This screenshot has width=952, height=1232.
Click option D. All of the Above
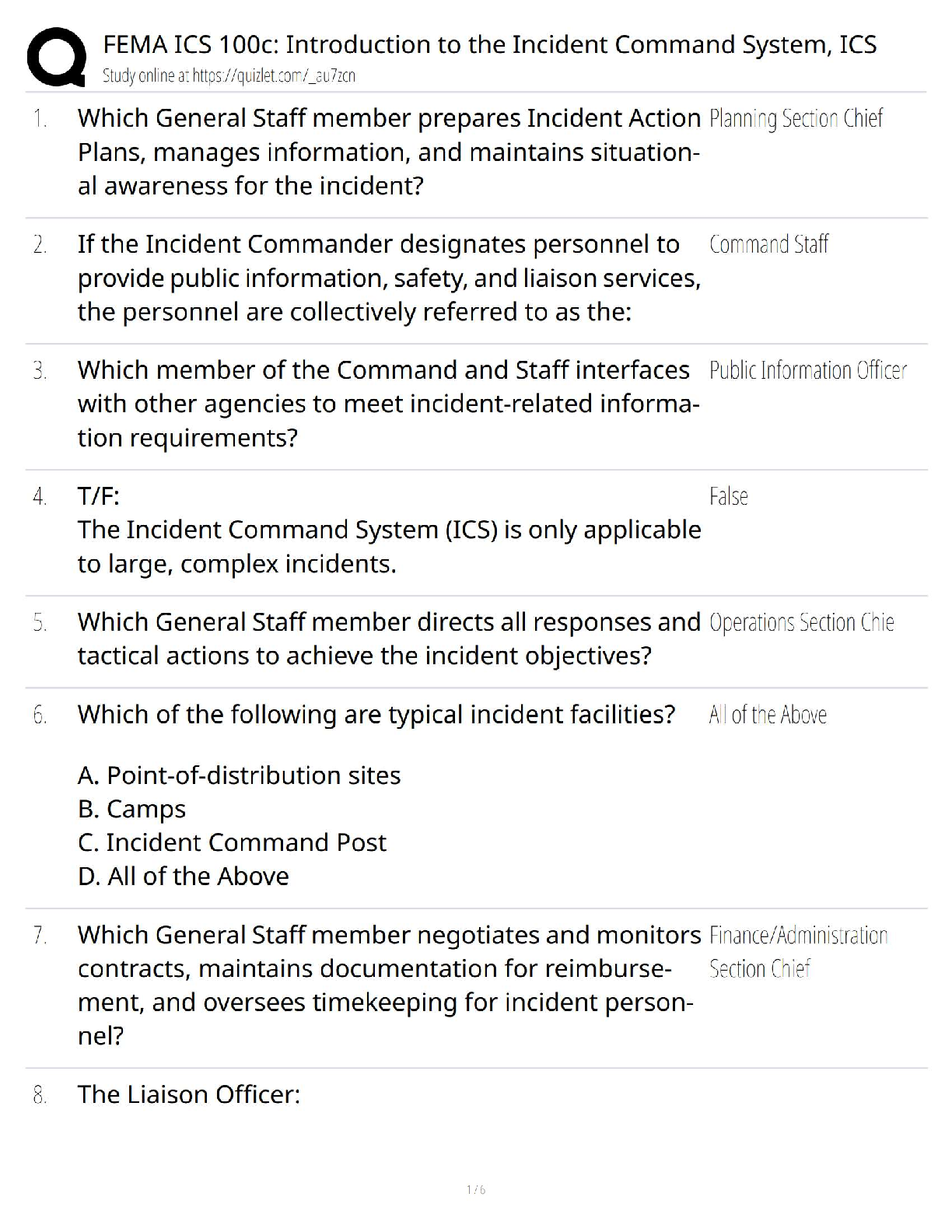(183, 877)
